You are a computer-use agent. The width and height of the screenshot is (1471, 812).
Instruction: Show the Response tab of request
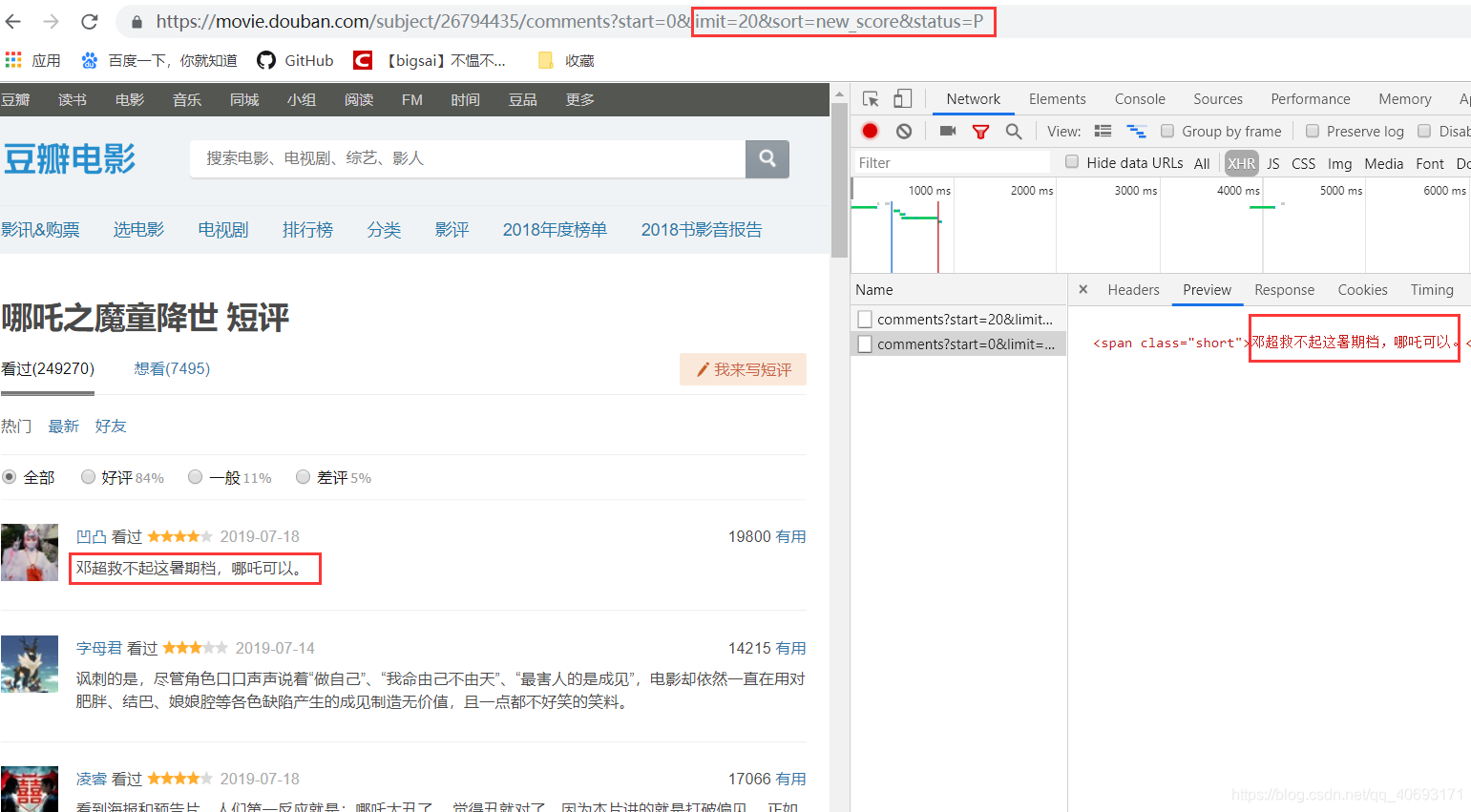(x=1284, y=289)
